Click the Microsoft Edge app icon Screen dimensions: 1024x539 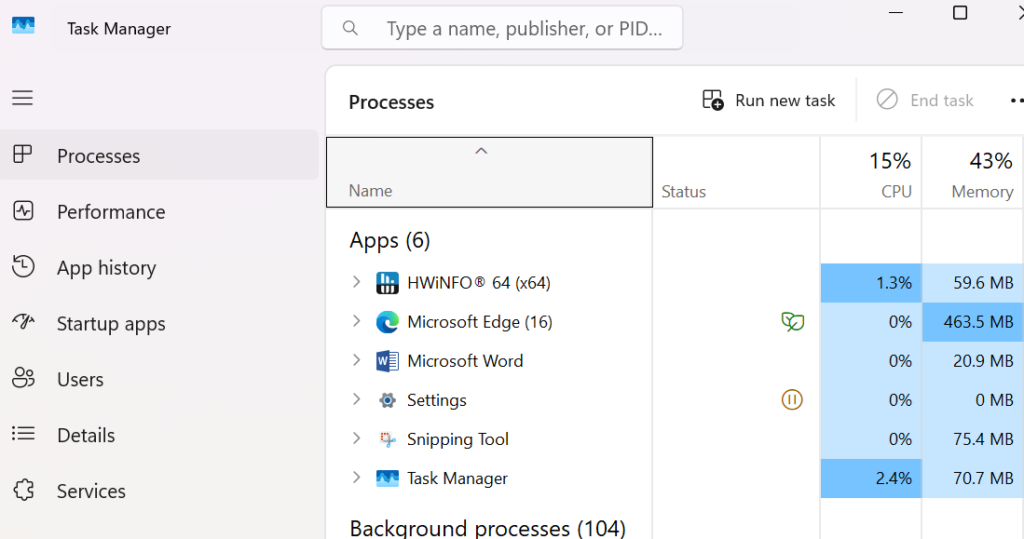pyautogui.click(x=387, y=322)
